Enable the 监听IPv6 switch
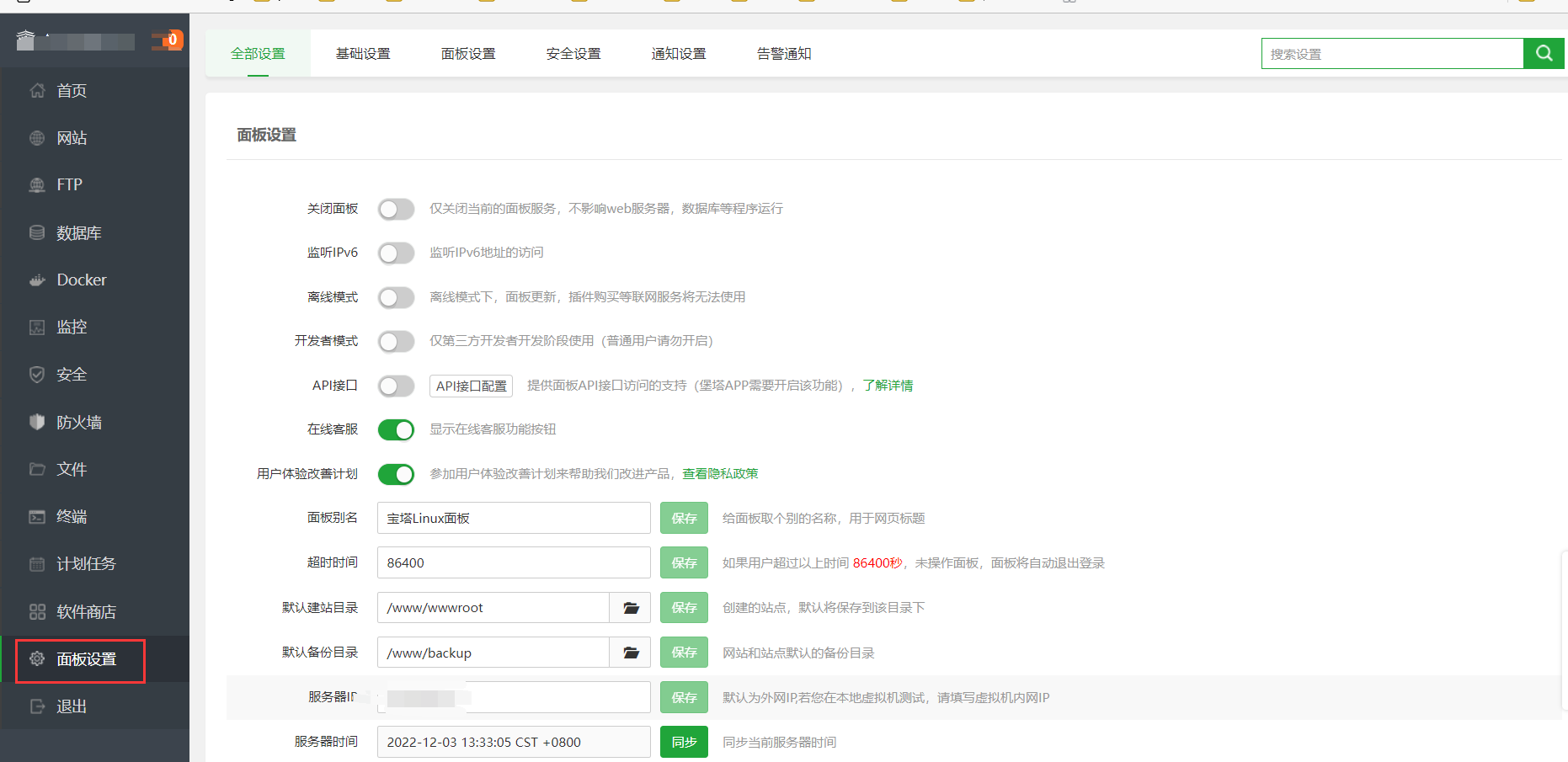The height and width of the screenshot is (762, 1568). pyautogui.click(x=396, y=253)
